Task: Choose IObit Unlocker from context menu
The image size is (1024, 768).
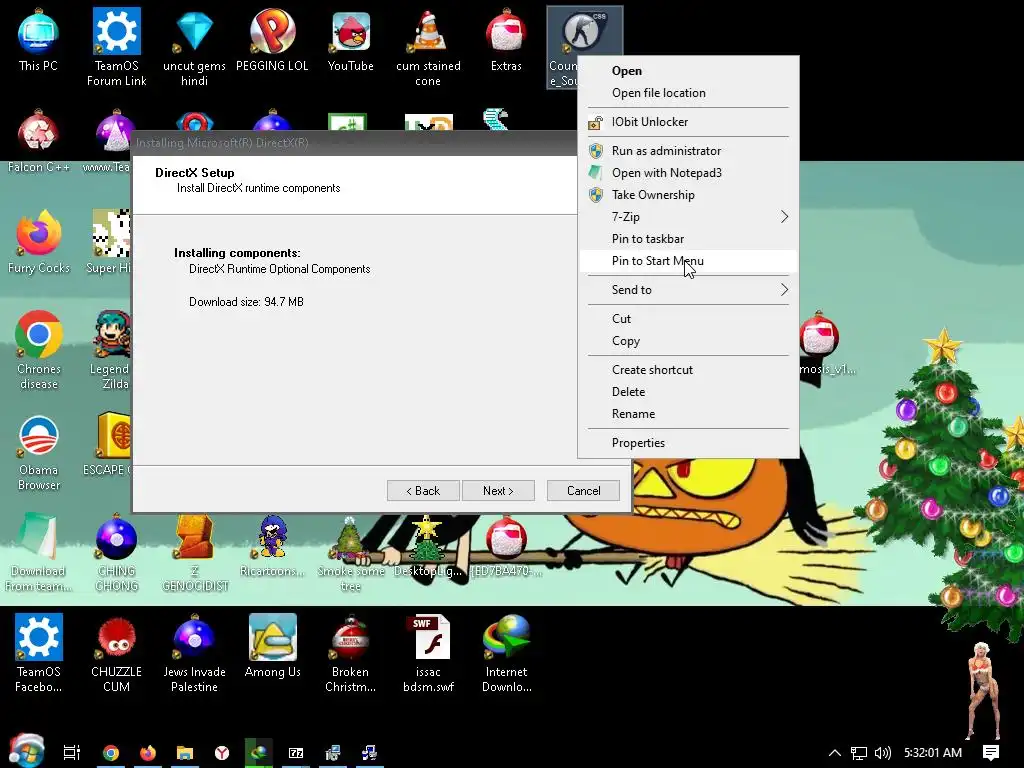Action: point(688,121)
